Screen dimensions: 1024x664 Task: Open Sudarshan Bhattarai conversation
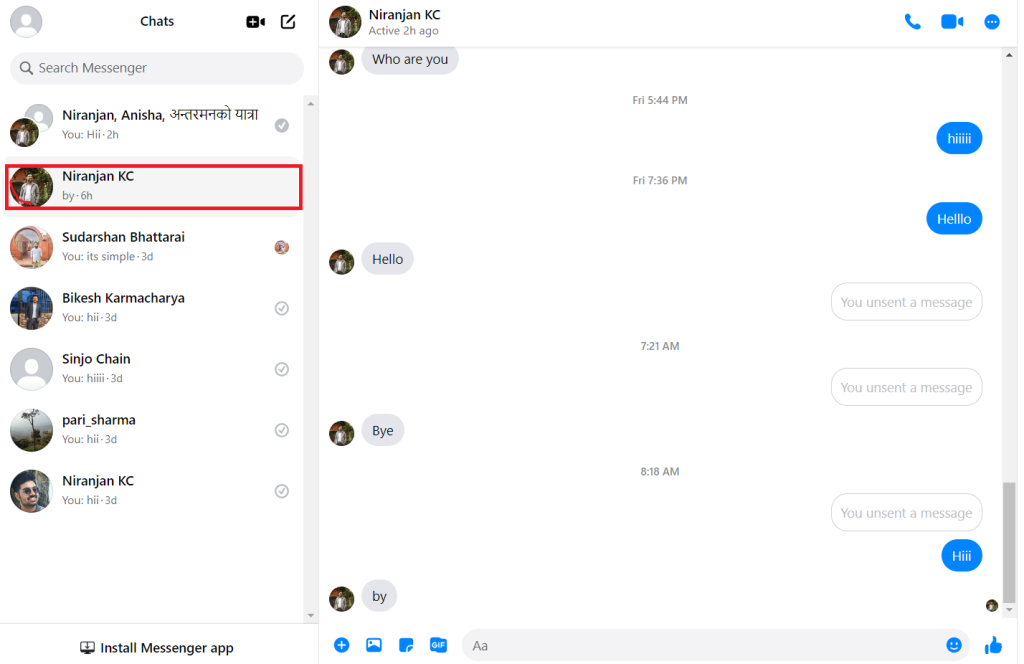pos(153,247)
